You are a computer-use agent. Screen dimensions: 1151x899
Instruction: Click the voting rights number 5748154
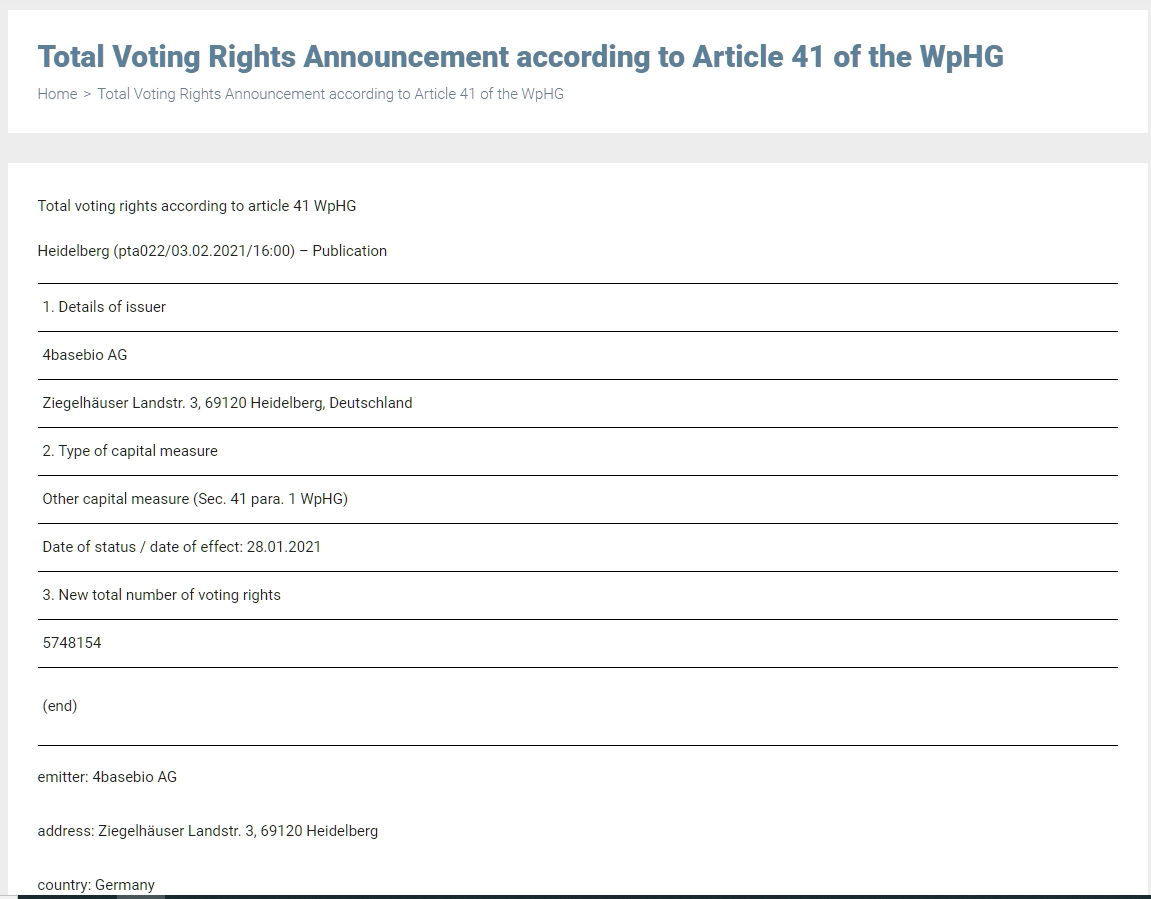72,643
